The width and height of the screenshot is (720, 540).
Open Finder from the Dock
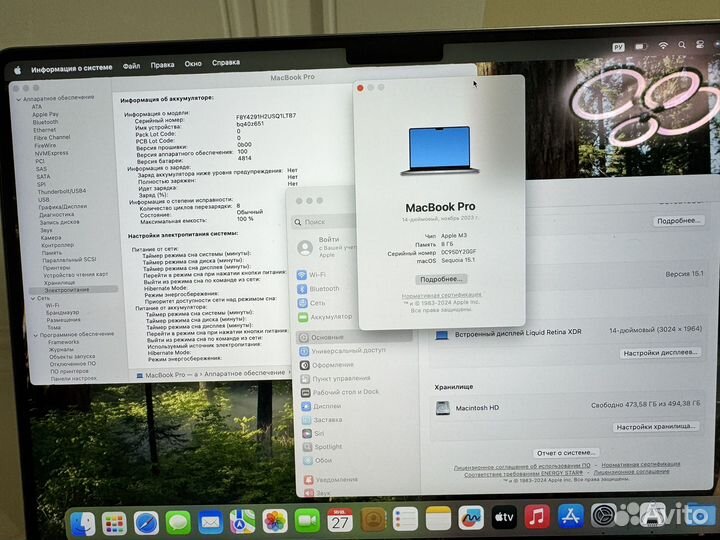click(x=83, y=523)
